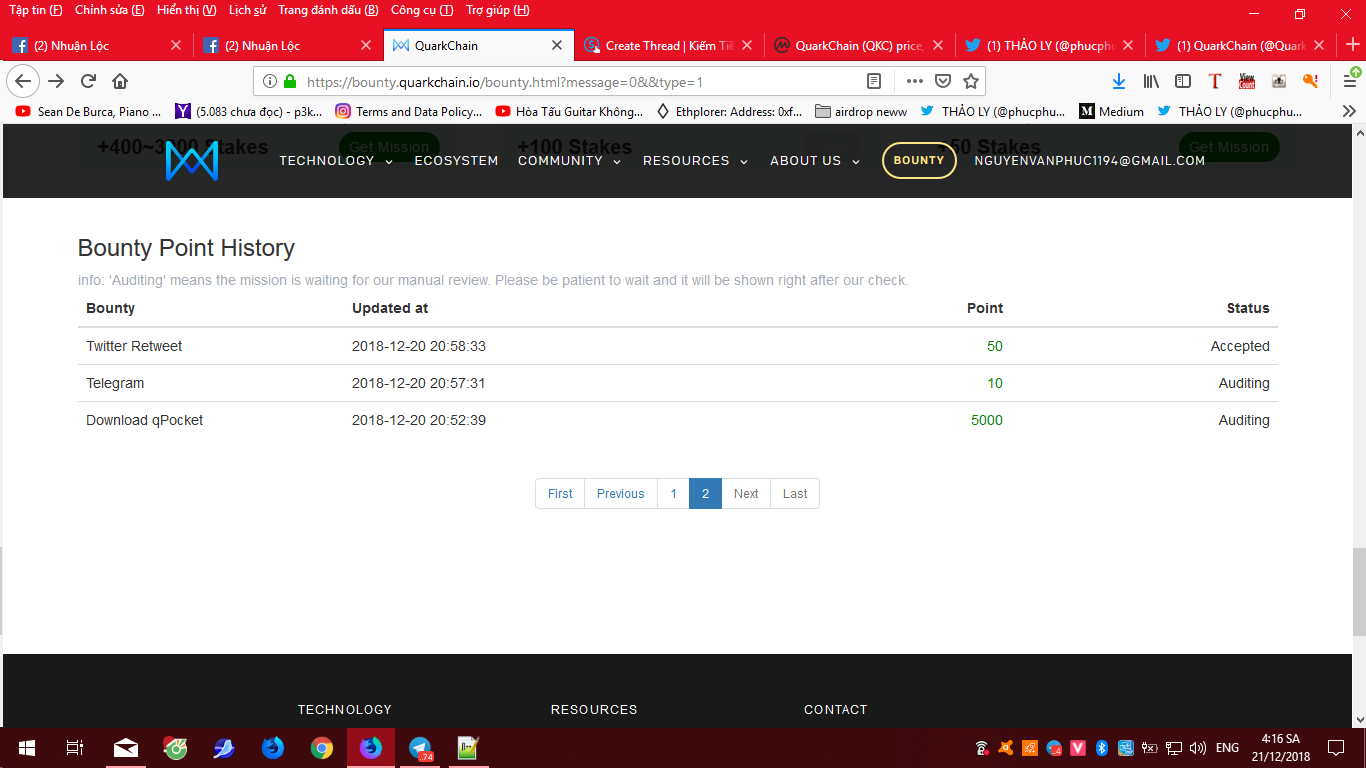Screen dimensions: 1366x768
Task: Open the browser home page
Action: coord(120,81)
